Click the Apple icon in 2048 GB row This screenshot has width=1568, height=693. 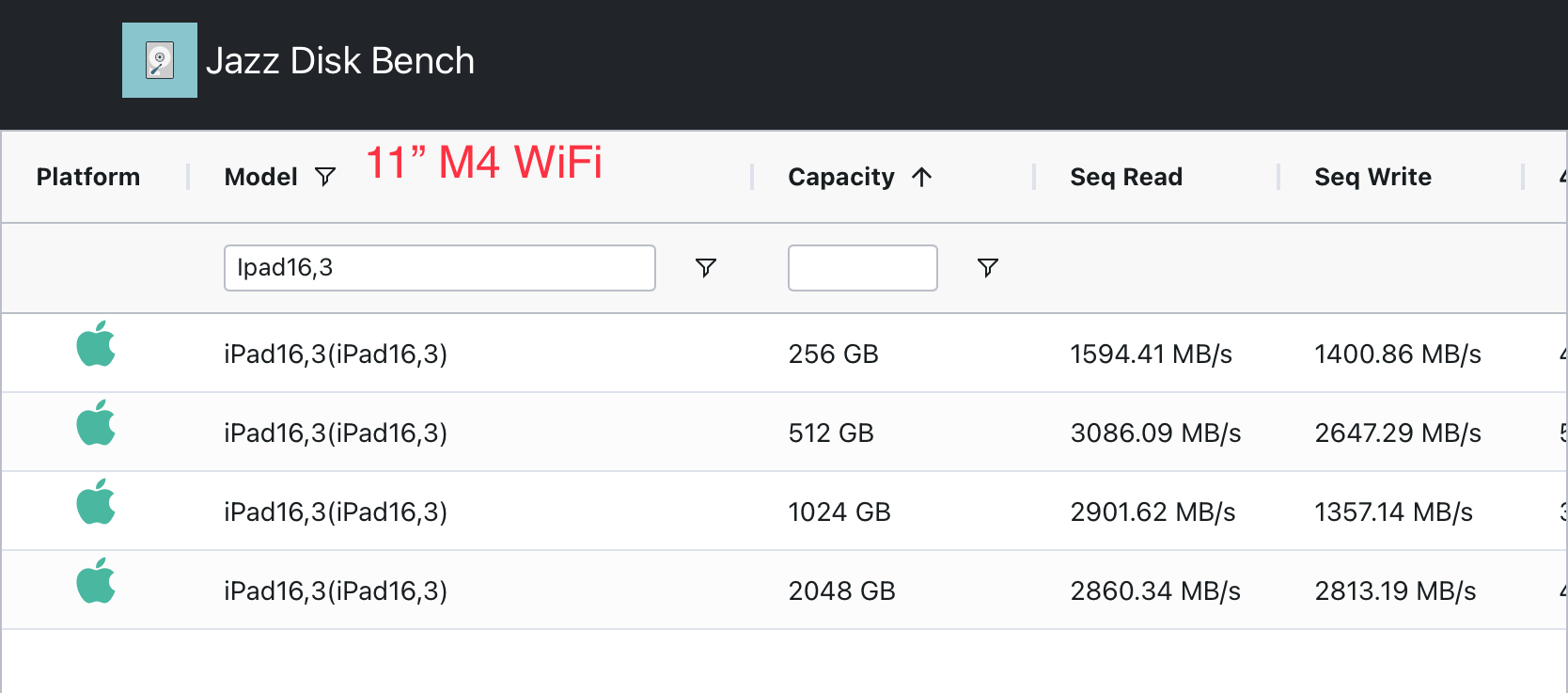(x=96, y=581)
